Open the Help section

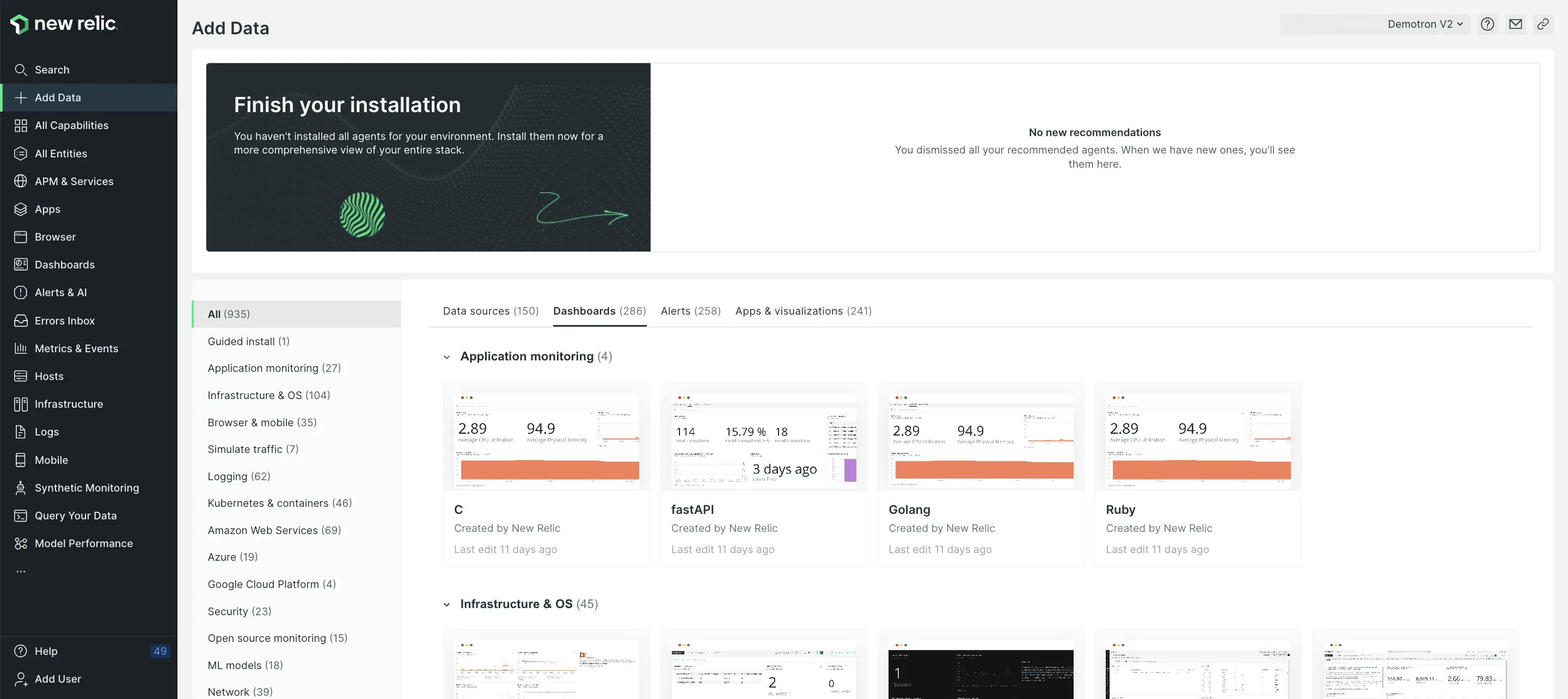tap(45, 652)
